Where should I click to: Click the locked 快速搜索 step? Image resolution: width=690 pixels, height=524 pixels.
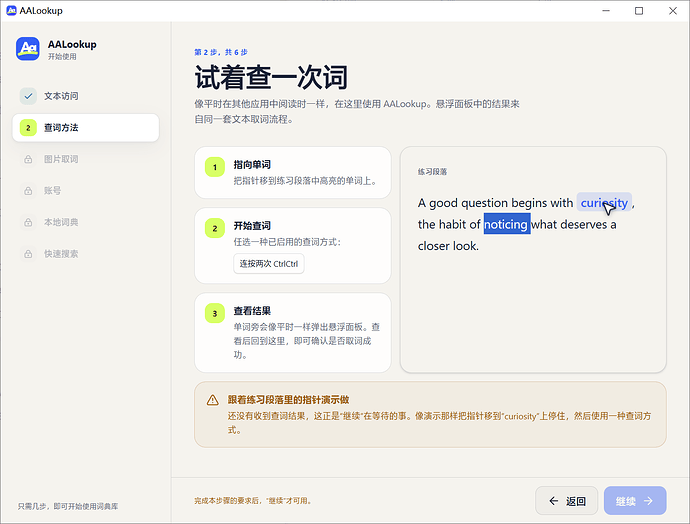[x=85, y=254]
